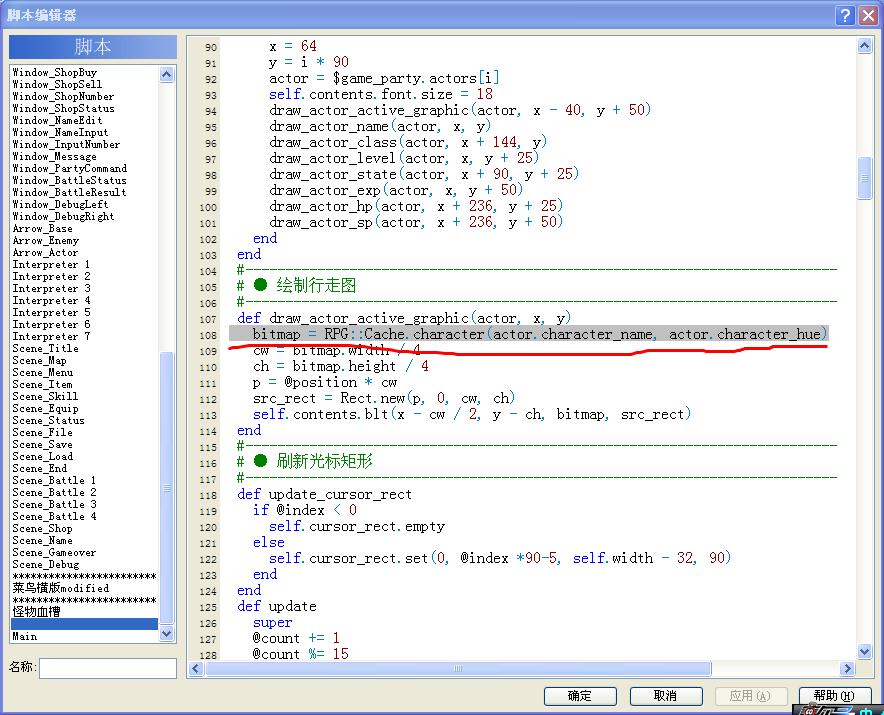
Task: Select Arrow_Enemy script
Action: [x=46, y=240]
